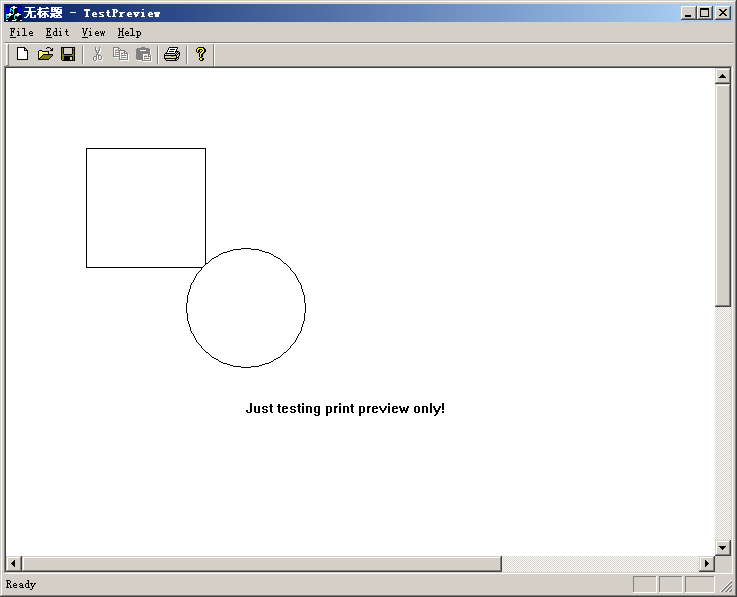This screenshot has width=737, height=597.
Task: Click the Copy toolbar icon
Action: tap(120, 54)
